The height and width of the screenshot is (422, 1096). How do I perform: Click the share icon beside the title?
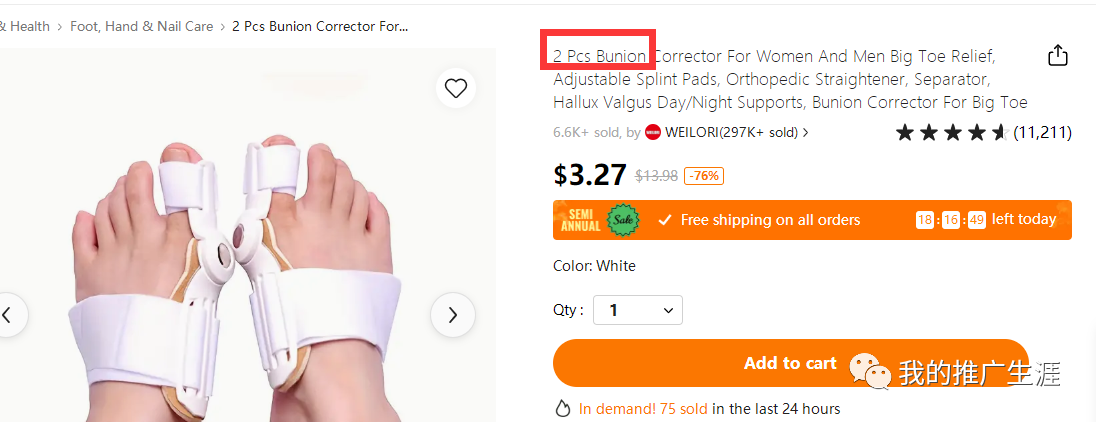pyautogui.click(x=1058, y=56)
